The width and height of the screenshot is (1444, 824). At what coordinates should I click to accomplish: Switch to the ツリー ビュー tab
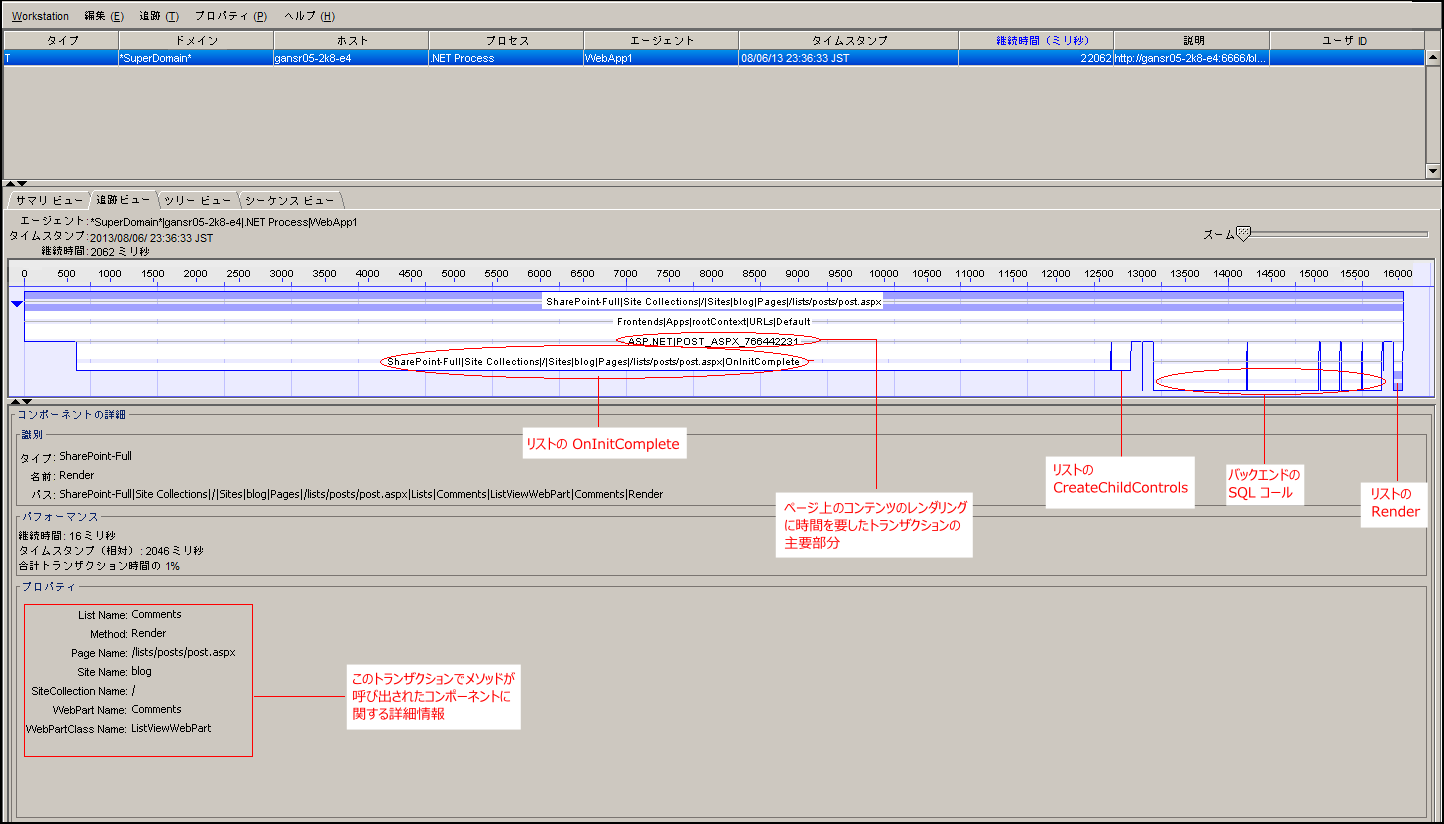[x=197, y=201]
